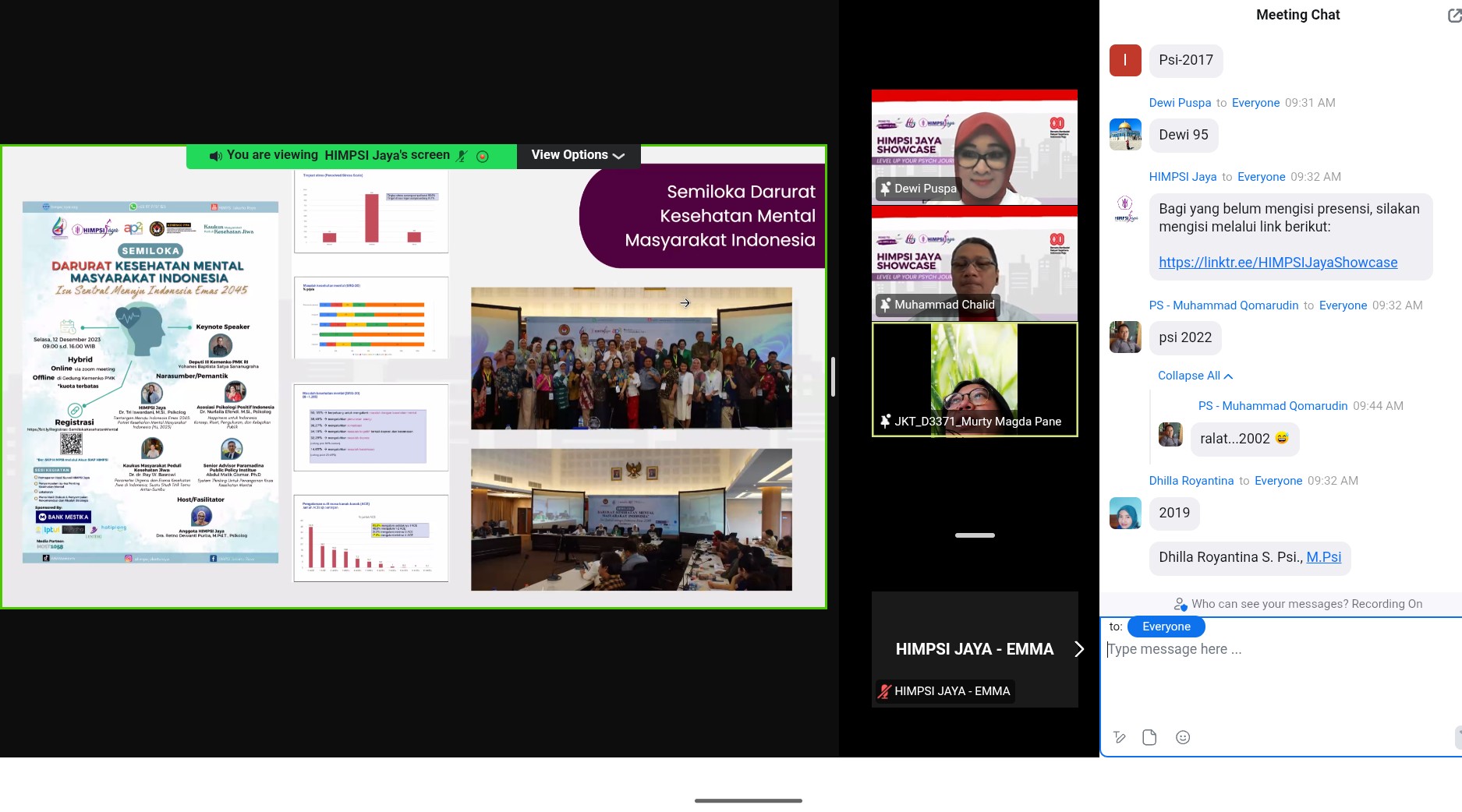Screen dimensions: 1462x812
Task: Click the 'Meeting Chat' panel title
Action: pos(1297,15)
